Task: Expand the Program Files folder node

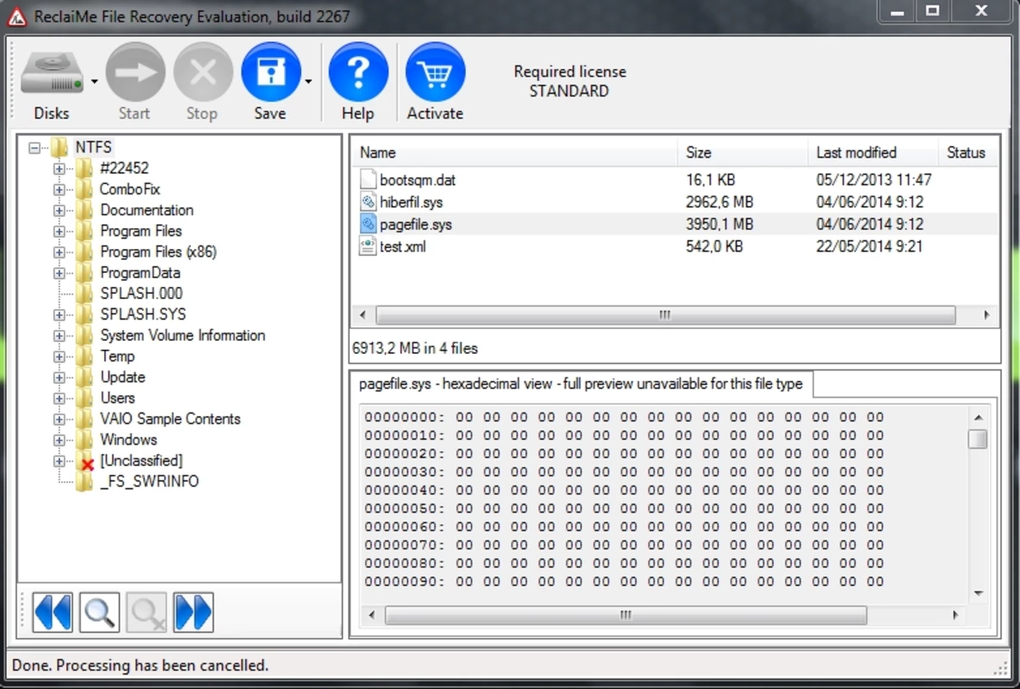Action: tap(59, 231)
